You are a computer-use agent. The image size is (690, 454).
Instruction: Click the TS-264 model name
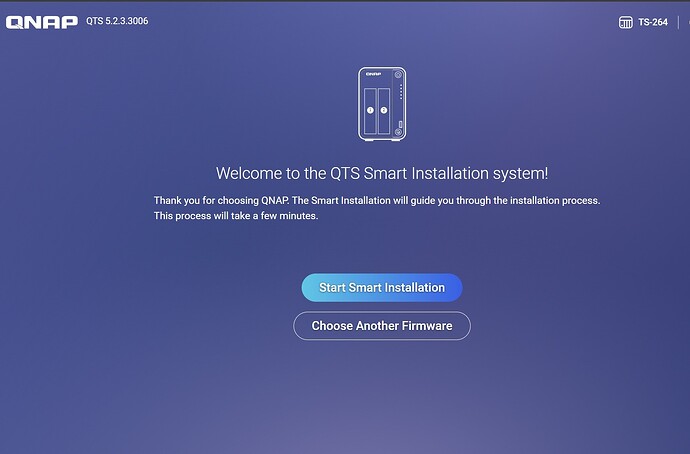coord(653,22)
